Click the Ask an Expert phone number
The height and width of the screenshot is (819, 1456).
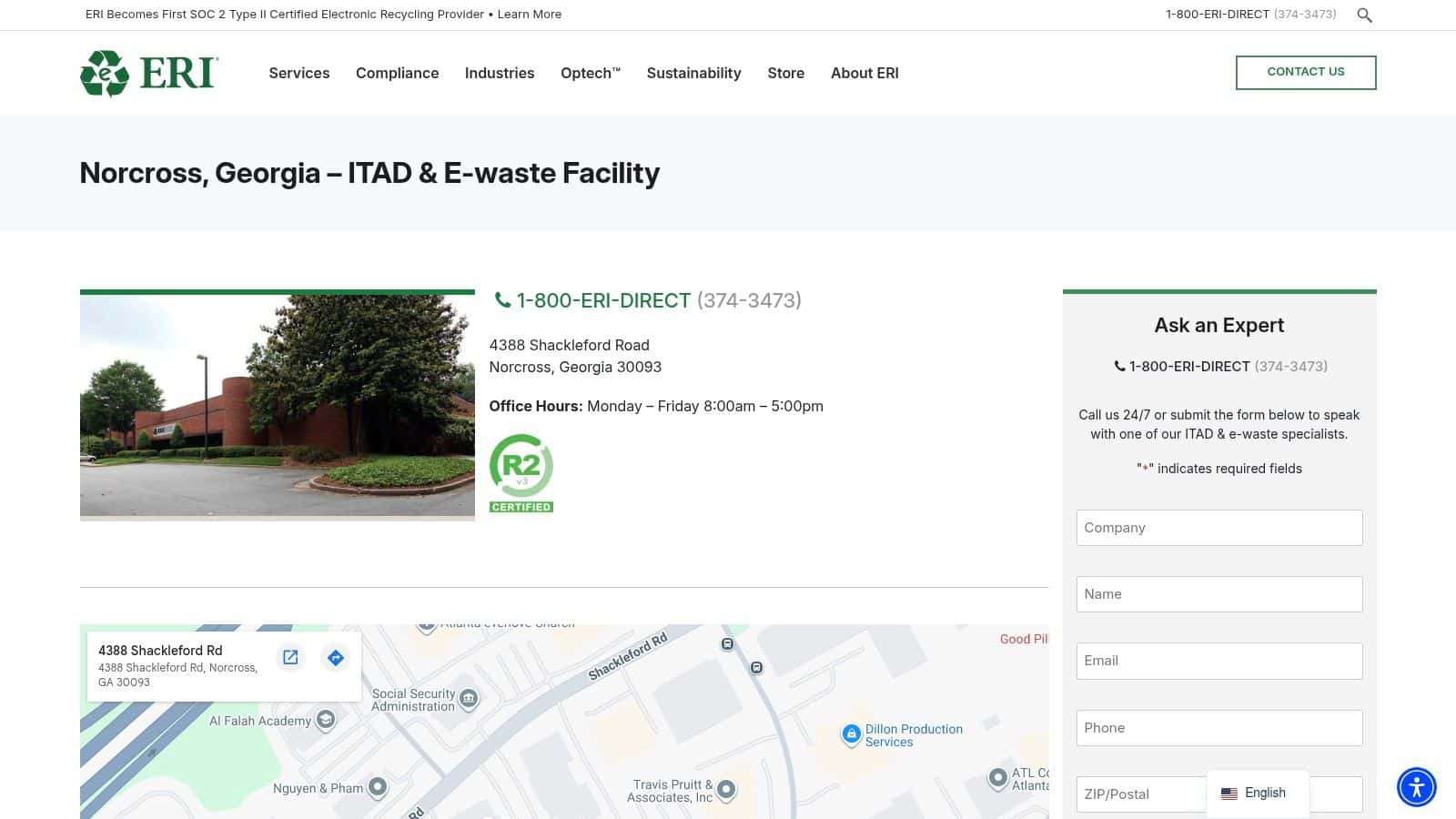click(x=1228, y=367)
